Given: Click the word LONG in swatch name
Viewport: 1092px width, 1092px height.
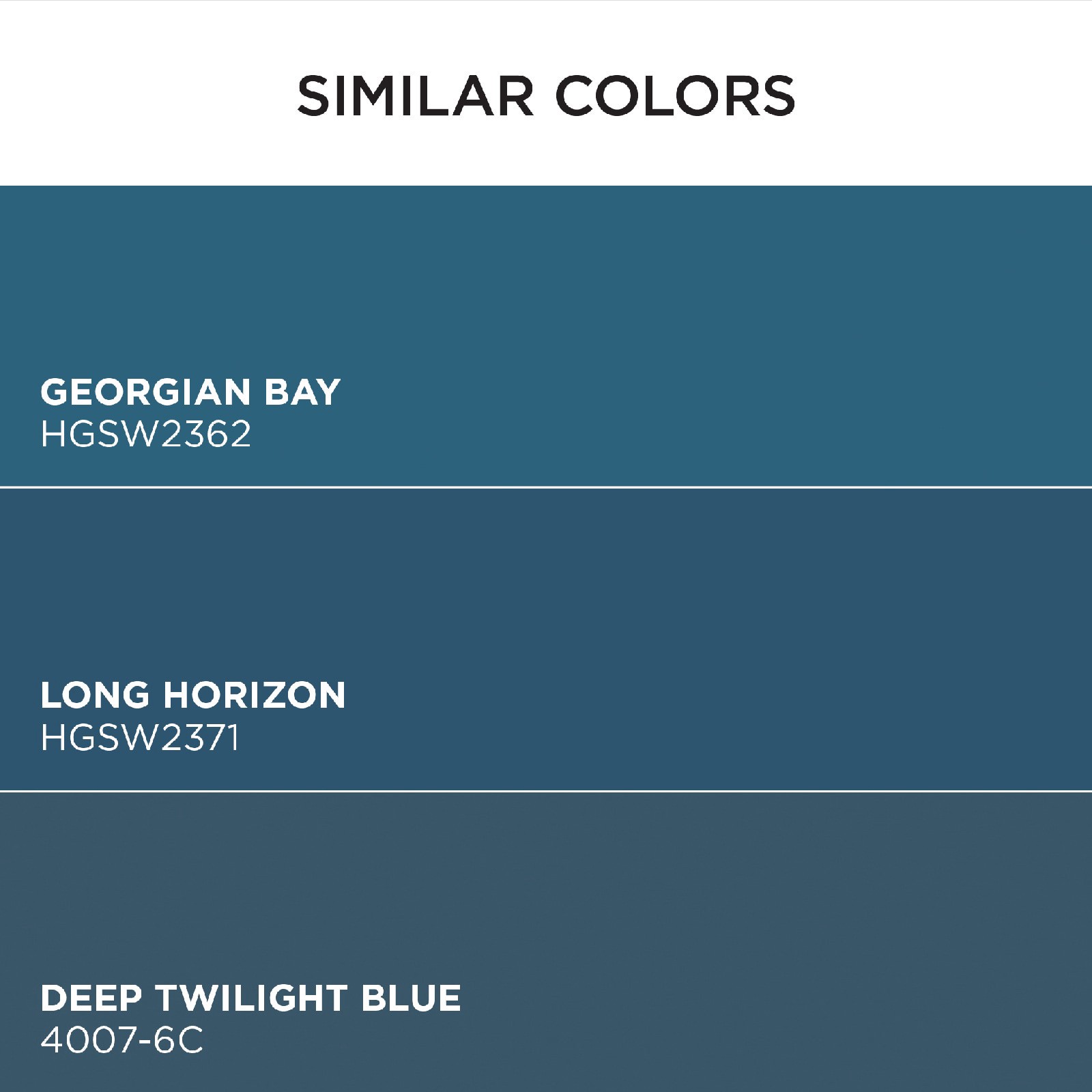Looking at the screenshot, I should (94, 695).
